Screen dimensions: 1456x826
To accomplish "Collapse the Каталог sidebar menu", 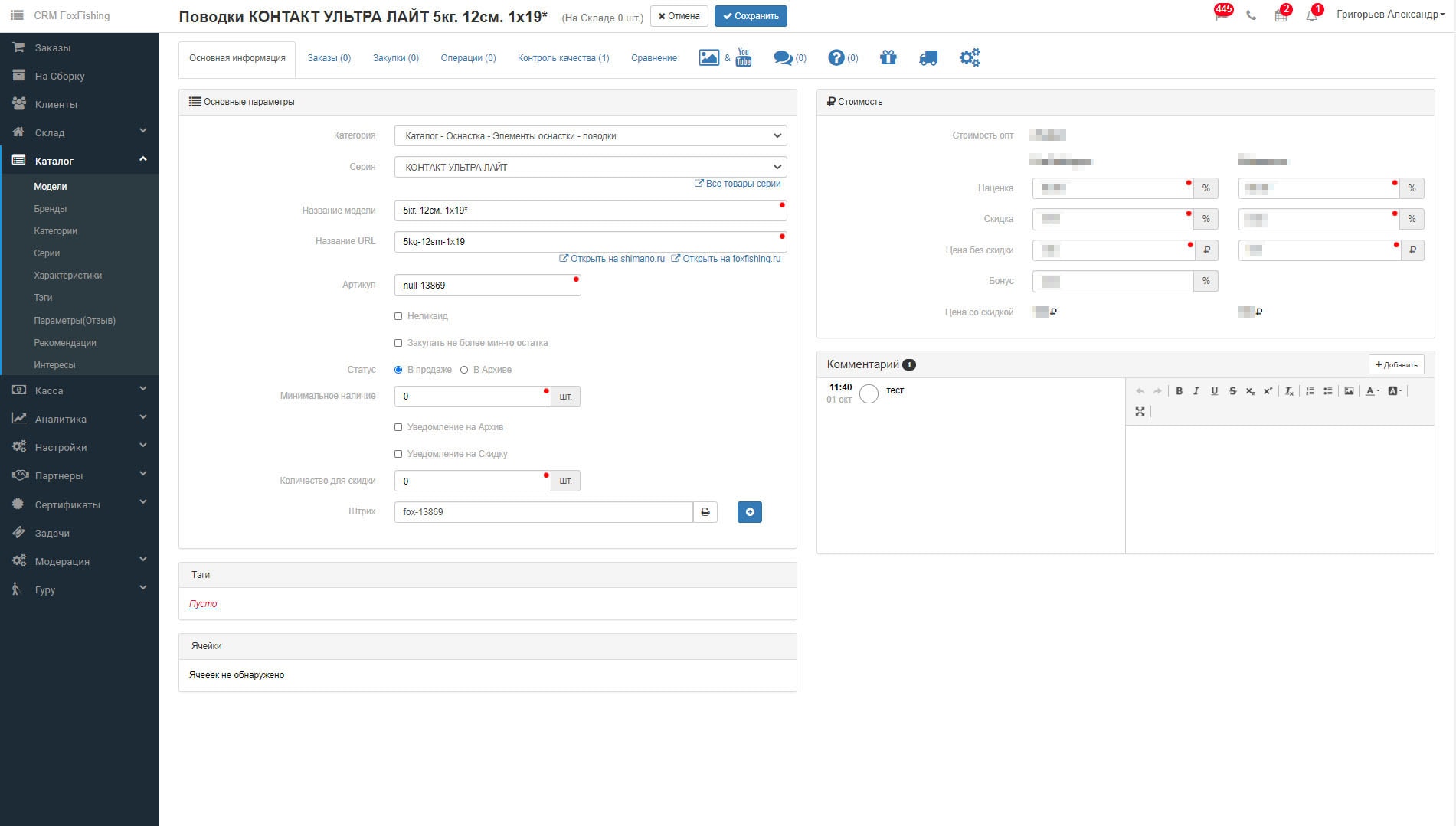I will tap(80, 161).
